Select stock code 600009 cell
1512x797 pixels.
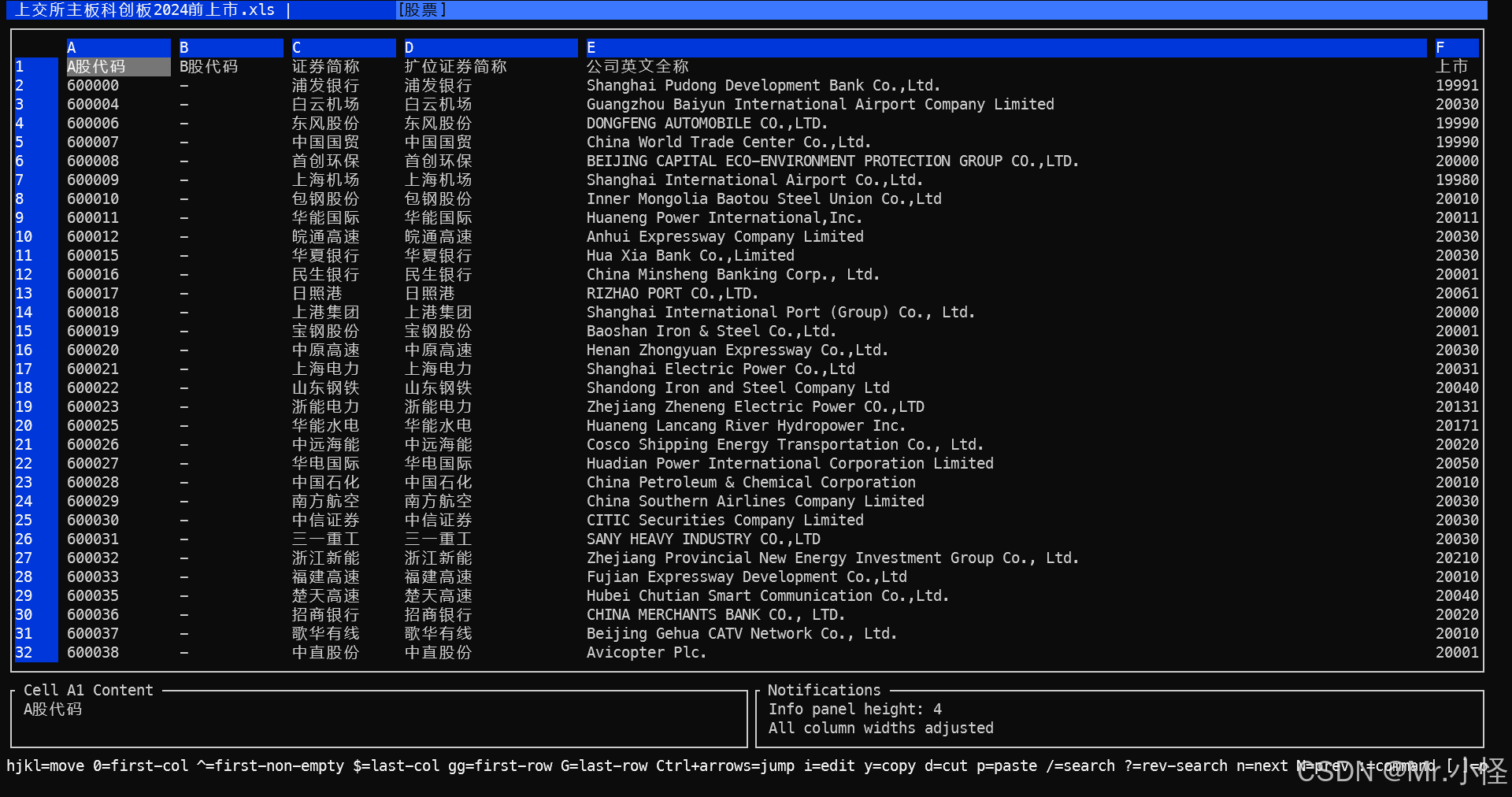coord(93,180)
